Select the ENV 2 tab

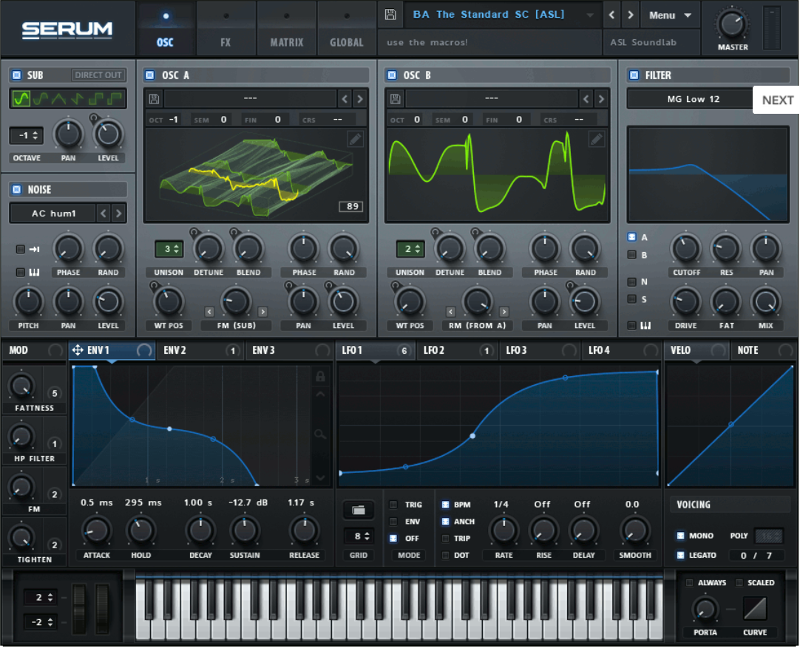pyautogui.click(x=201, y=351)
